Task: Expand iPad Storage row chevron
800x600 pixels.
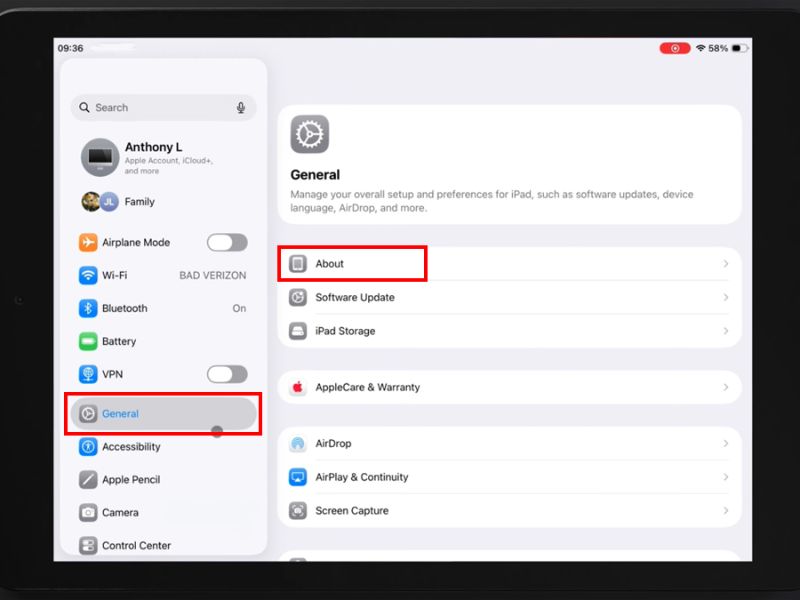Action: click(x=726, y=331)
